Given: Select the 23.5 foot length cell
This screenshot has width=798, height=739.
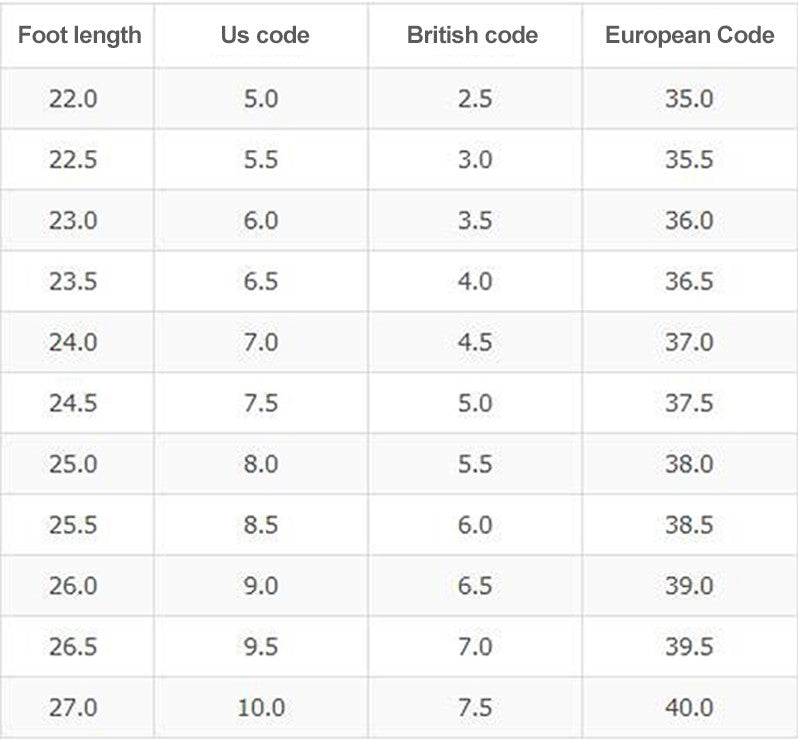Looking at the screenshot, I should click(x=73, y=281).
